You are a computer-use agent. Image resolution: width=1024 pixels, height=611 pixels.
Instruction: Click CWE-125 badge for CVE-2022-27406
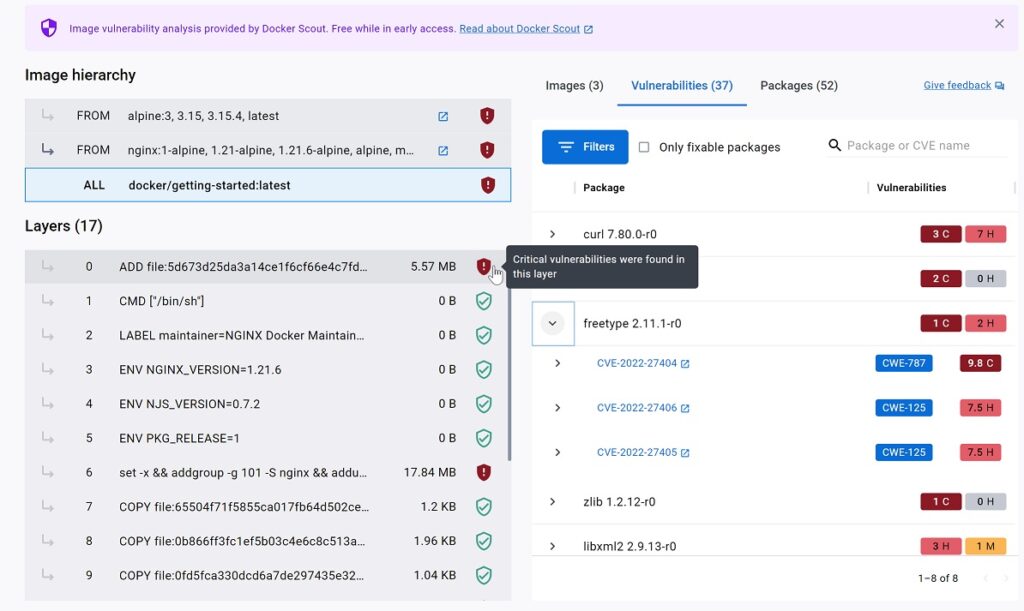click(904, 408)
